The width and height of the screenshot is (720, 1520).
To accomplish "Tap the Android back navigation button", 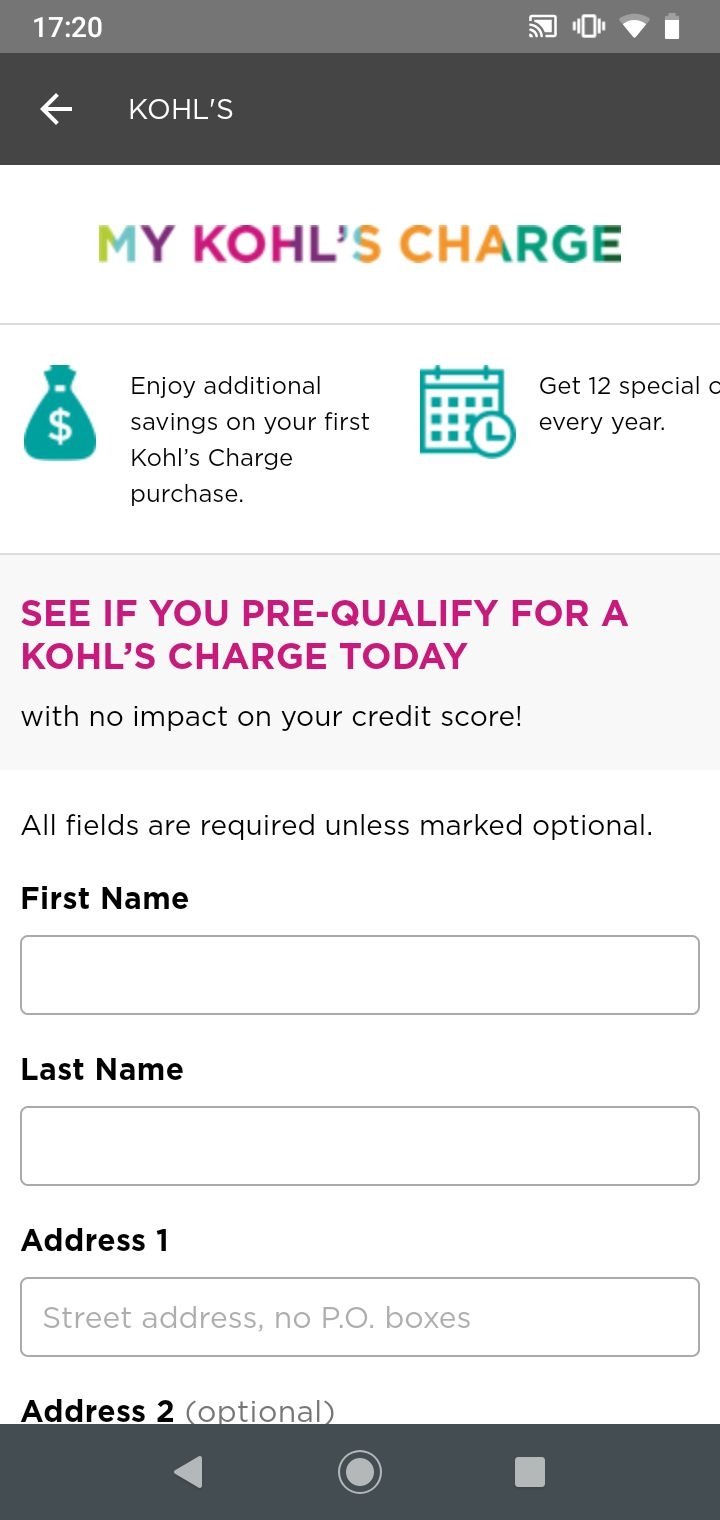I will click(x=188, y=1472).
